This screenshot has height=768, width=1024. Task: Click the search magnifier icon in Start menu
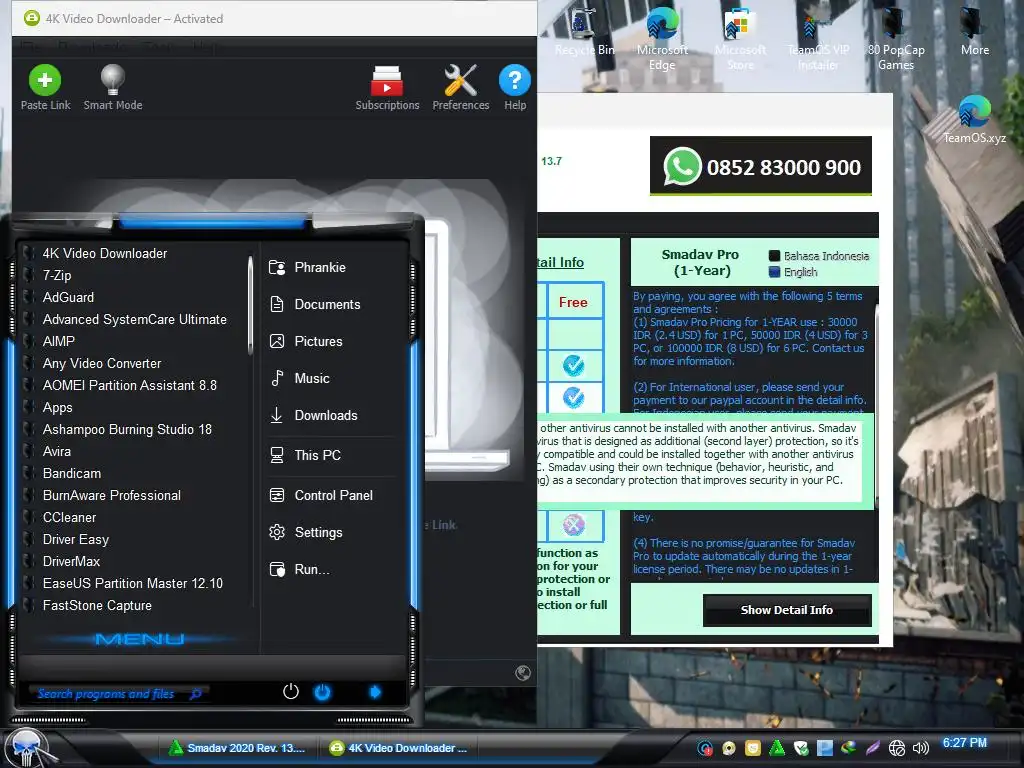click(195, 693)
